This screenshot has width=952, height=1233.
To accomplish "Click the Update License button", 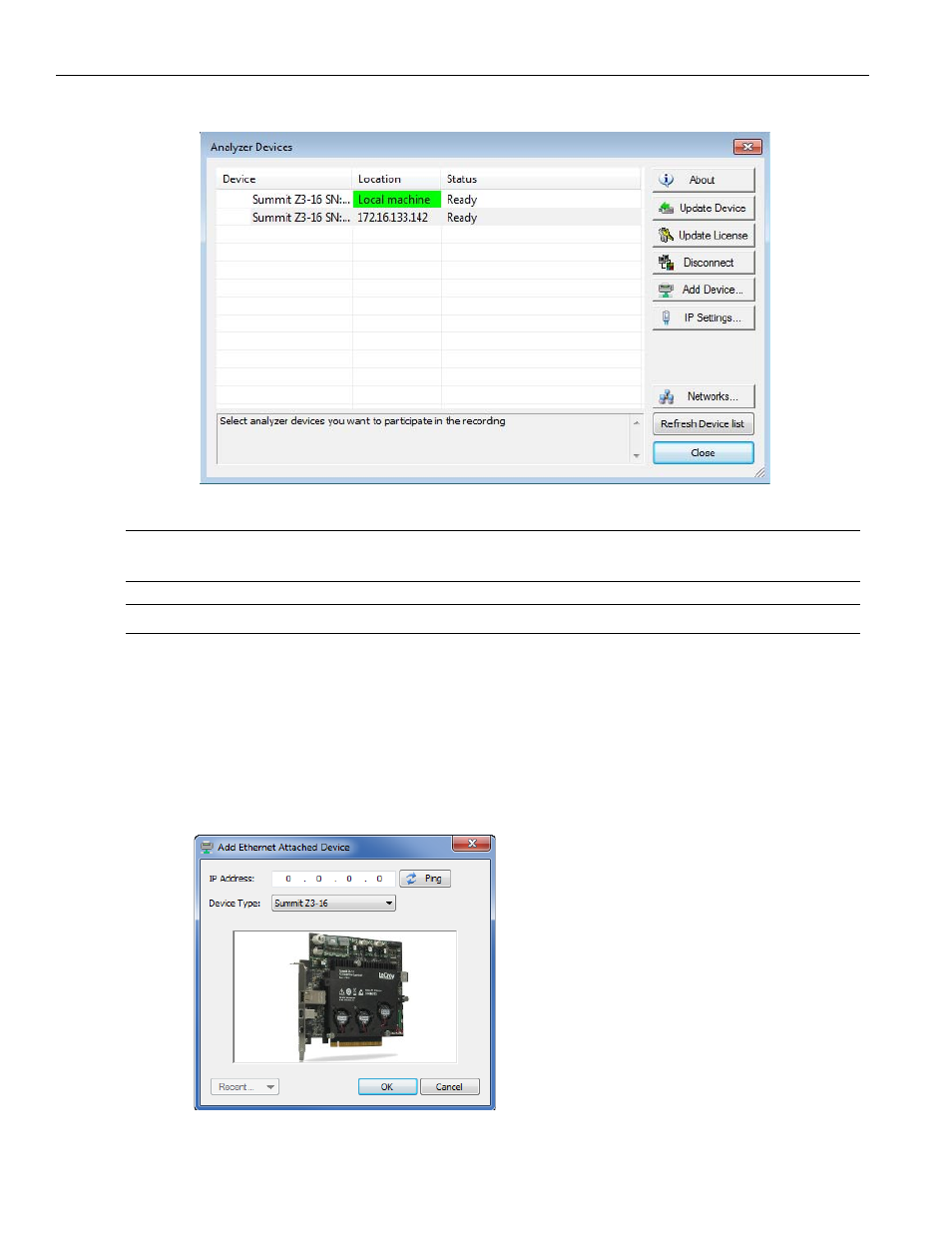I will tap(704, 236).
